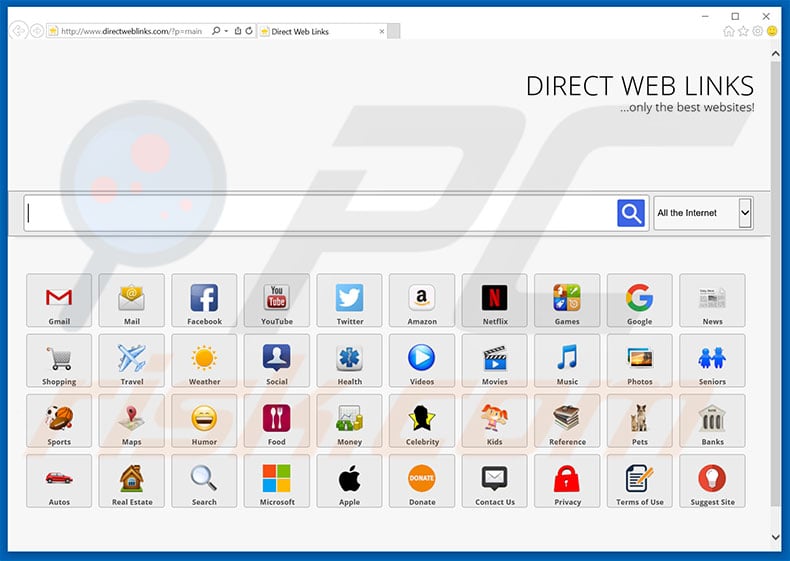This screenshot has height=561, width=790.
Task: Open the Kids tile
Action: tap(494, 421)
